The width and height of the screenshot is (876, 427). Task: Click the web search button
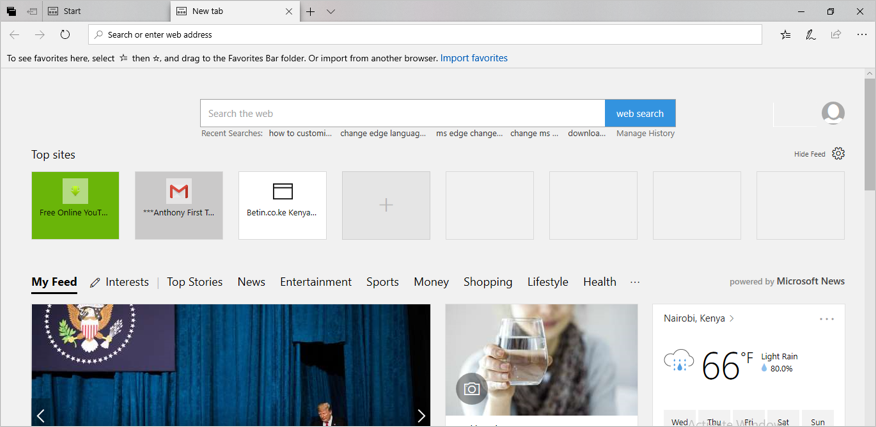640,113
